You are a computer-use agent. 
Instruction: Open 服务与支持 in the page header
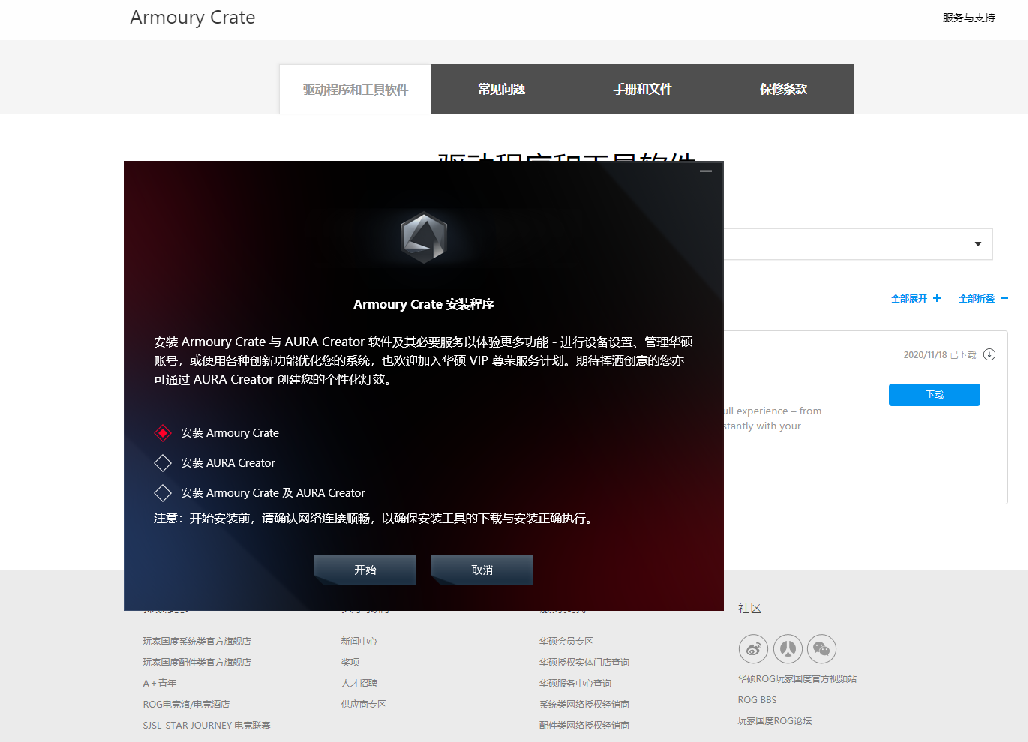pos(969,18)
